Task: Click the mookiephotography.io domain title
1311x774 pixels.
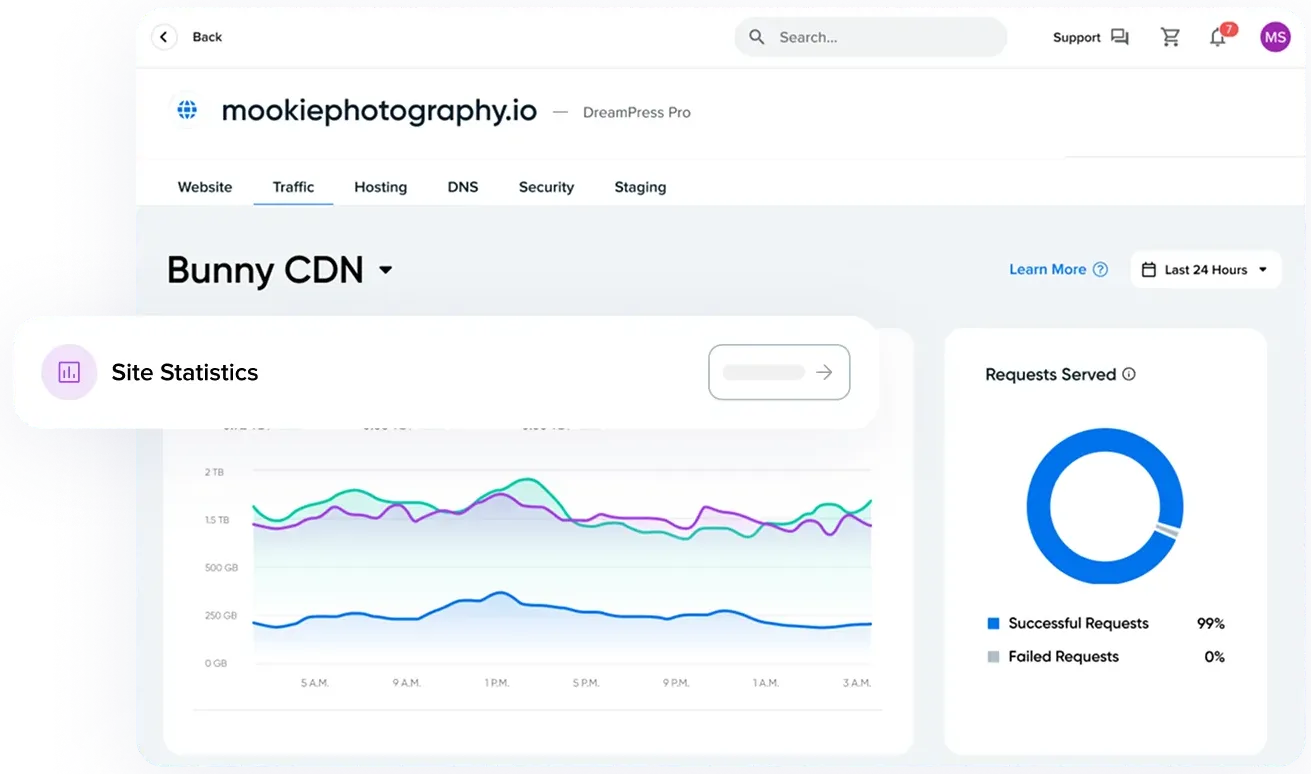Action: 379,111
